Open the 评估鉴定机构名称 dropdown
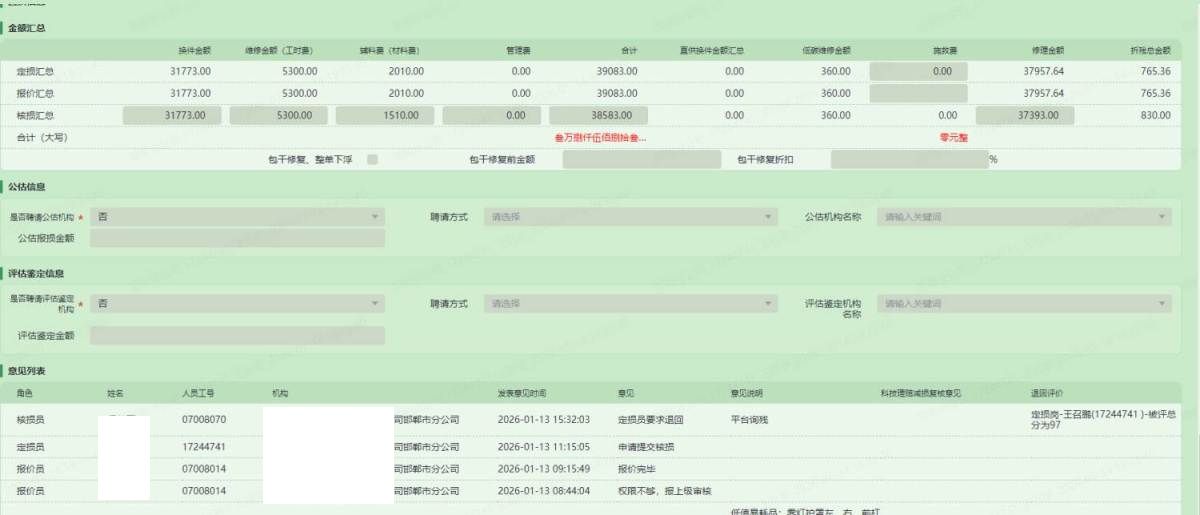This screenshot has height=515, width=1200. click(x=1023, y=303)
